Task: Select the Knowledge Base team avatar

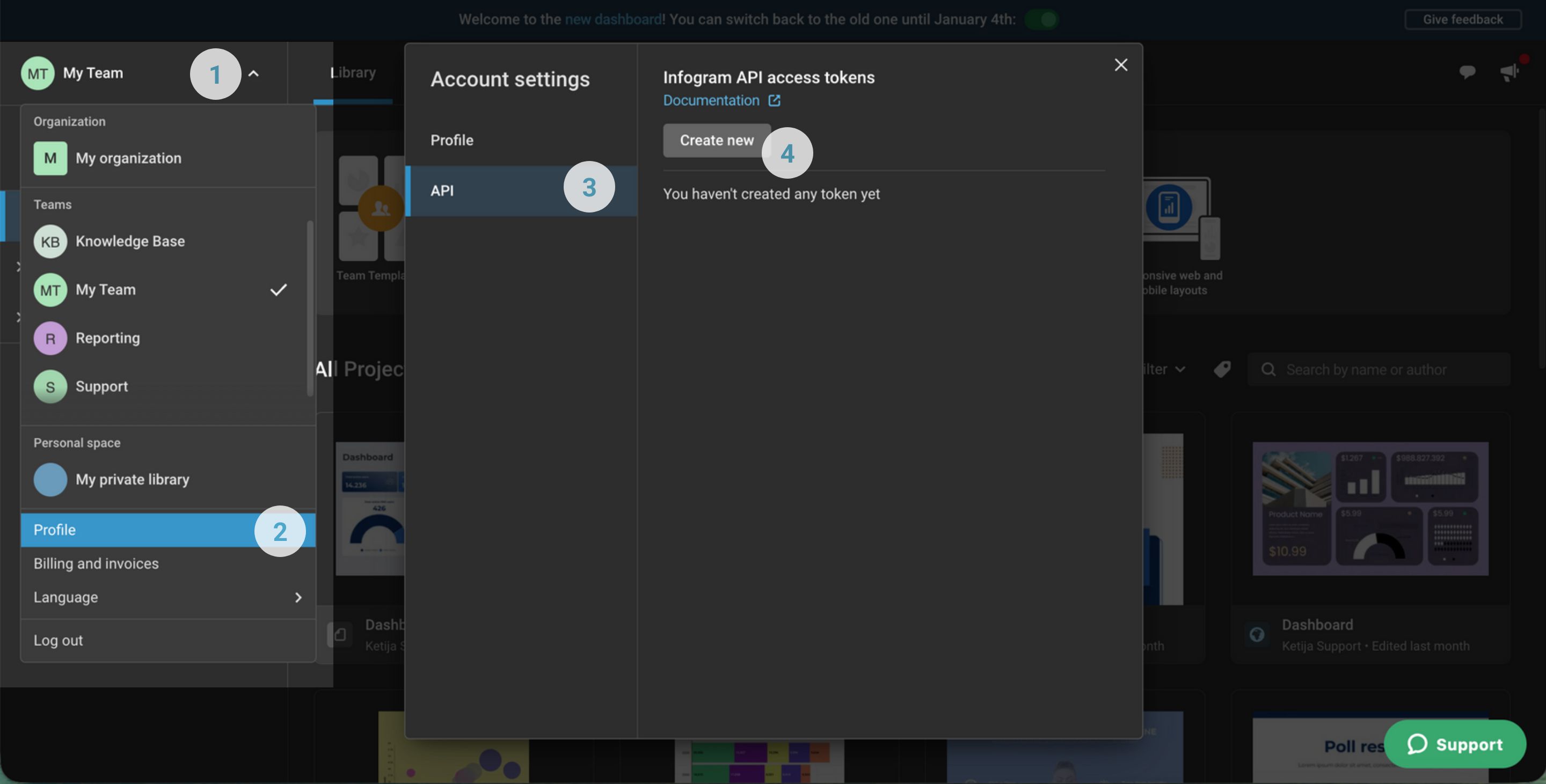Action: 50,241
